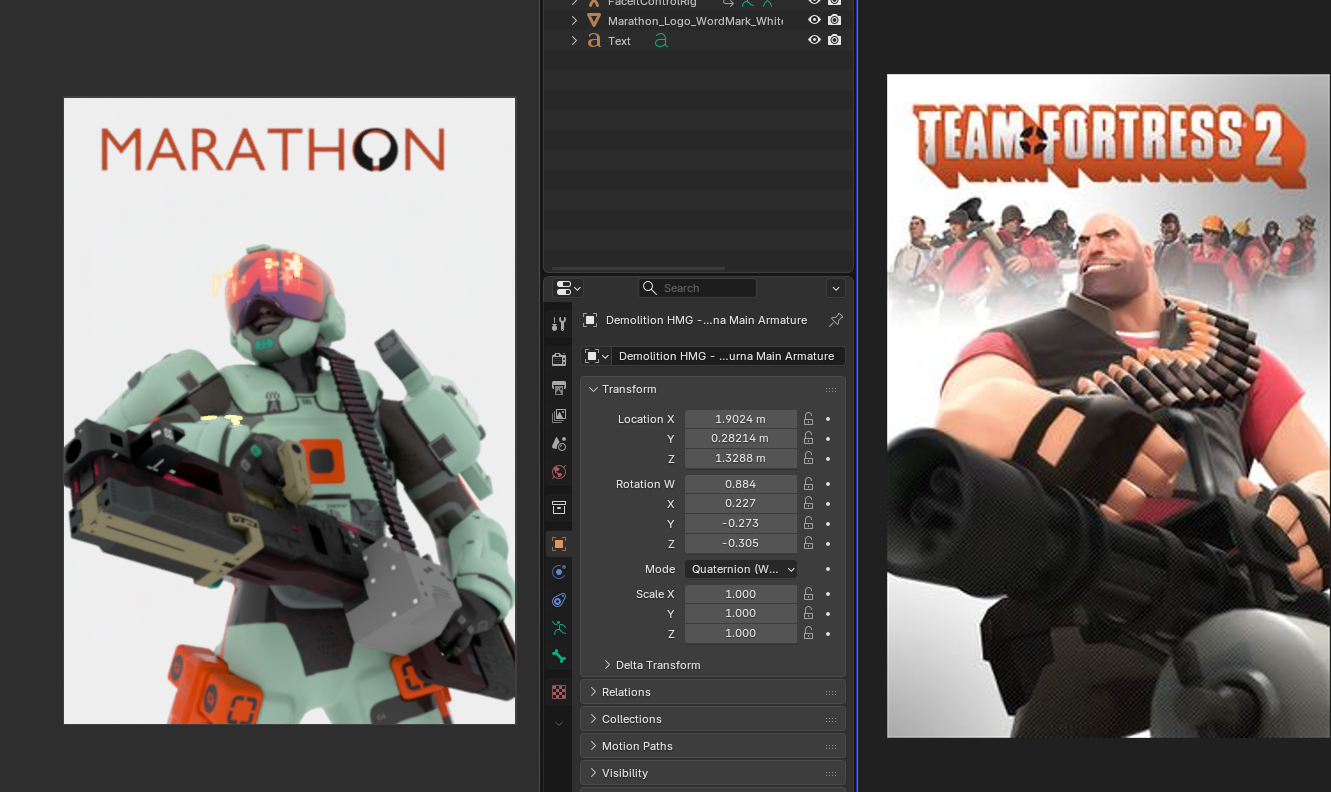Screen dimensions: 1331x792
Task: Click the Location Y value 0.28214 m
Action: (x=741, y=438)
